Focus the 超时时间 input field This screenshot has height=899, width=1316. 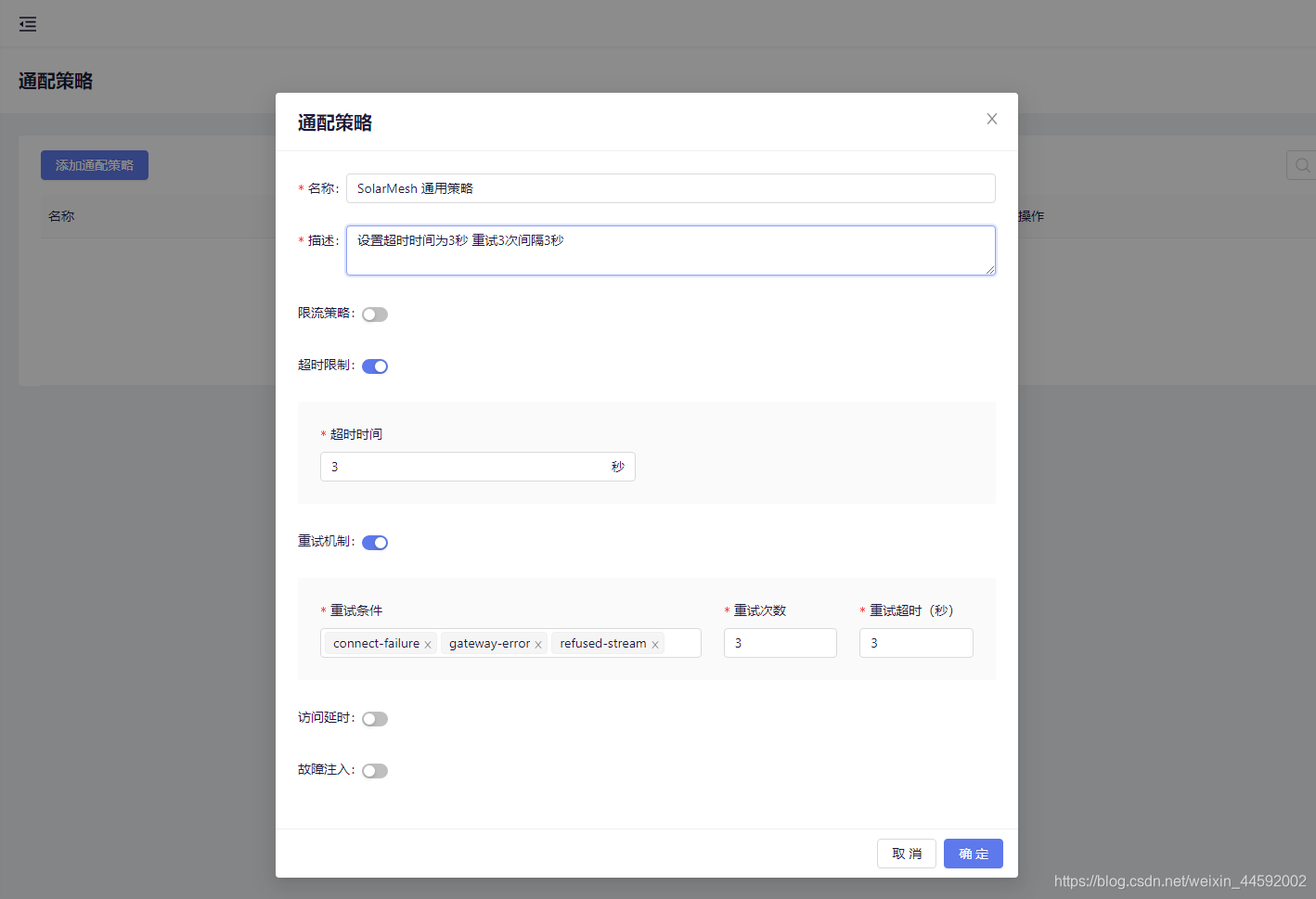pos(478,467)
